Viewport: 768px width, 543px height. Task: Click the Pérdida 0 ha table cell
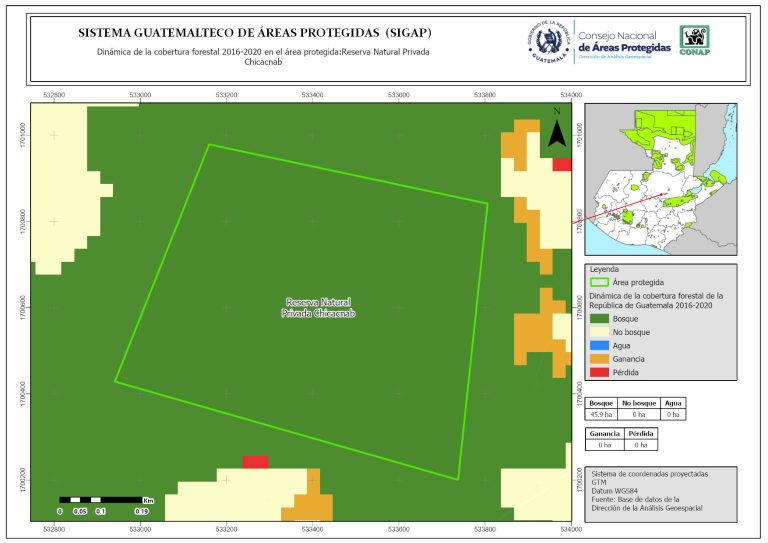[x=641, y=445]
